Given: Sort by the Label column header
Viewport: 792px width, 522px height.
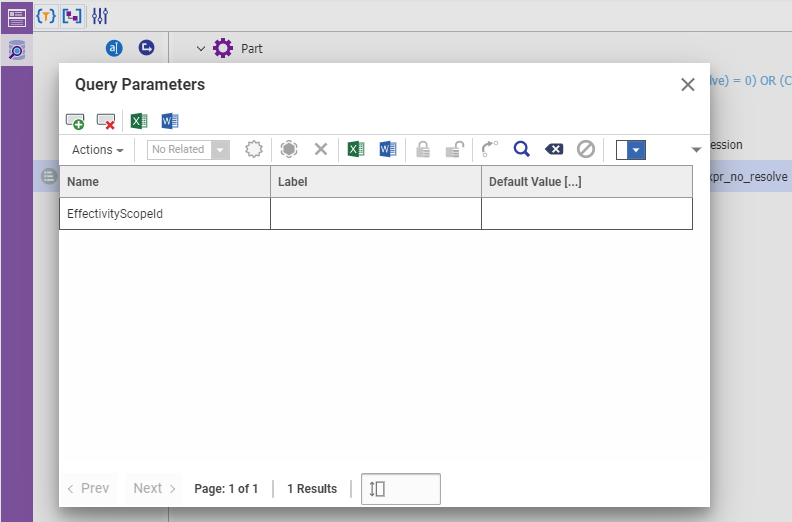Looking at the screenshot, I should click(376, 182).
